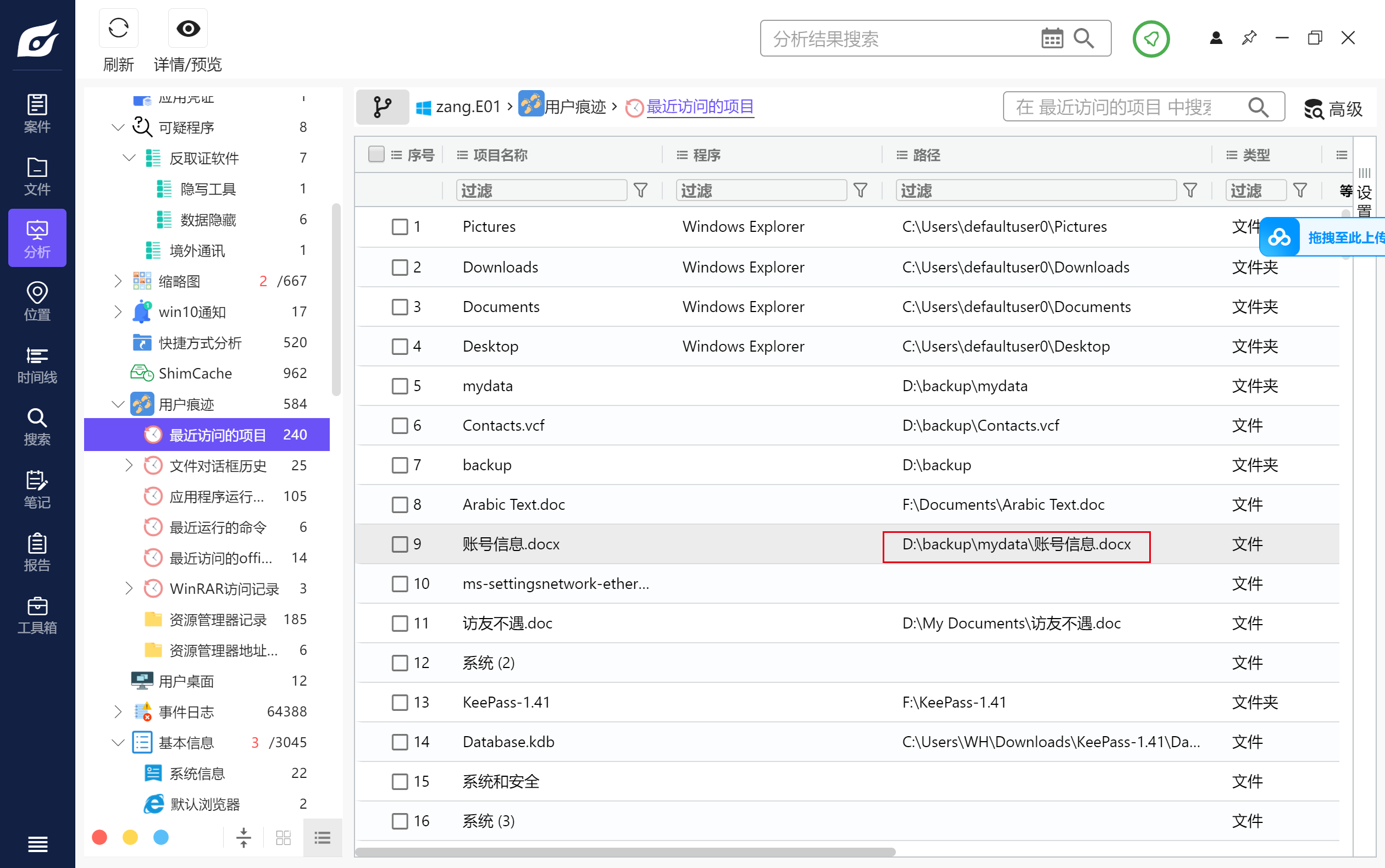
Task: Click the table's horizontal scrollbar
Action: coord(625,852)
